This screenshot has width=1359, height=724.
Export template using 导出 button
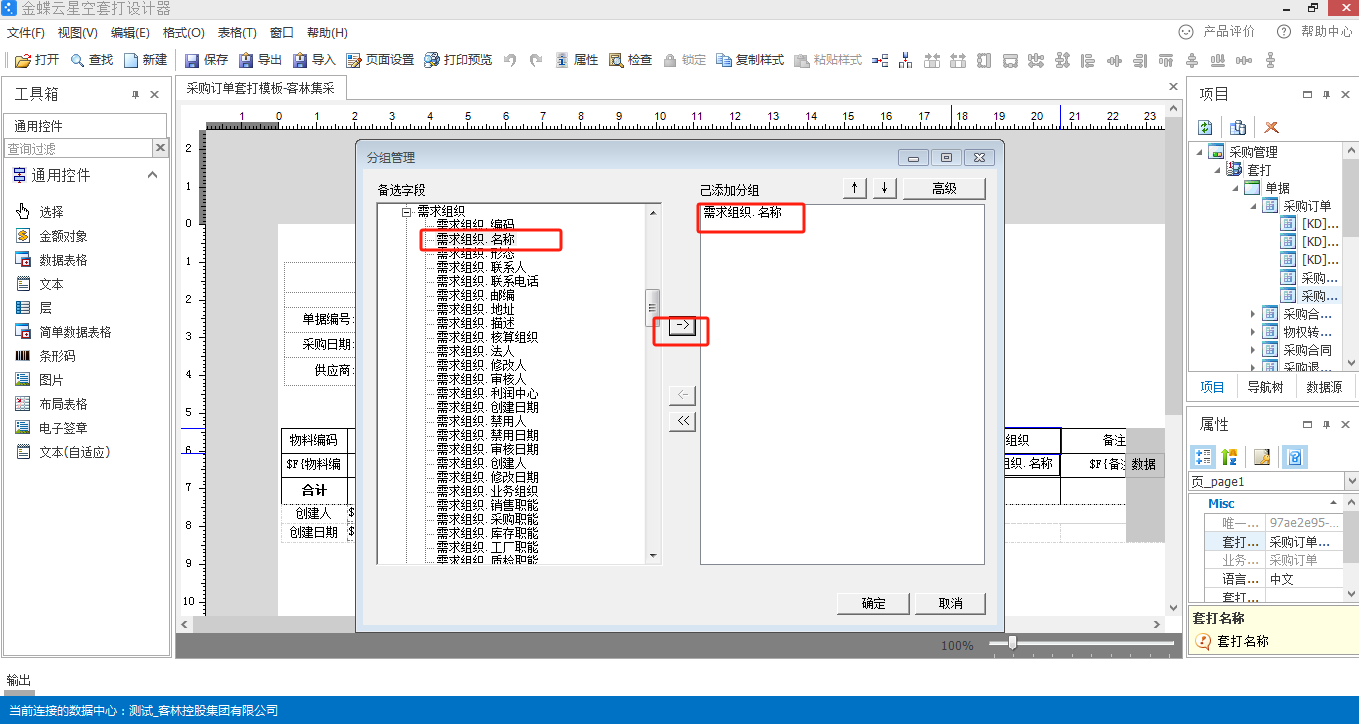260,60
